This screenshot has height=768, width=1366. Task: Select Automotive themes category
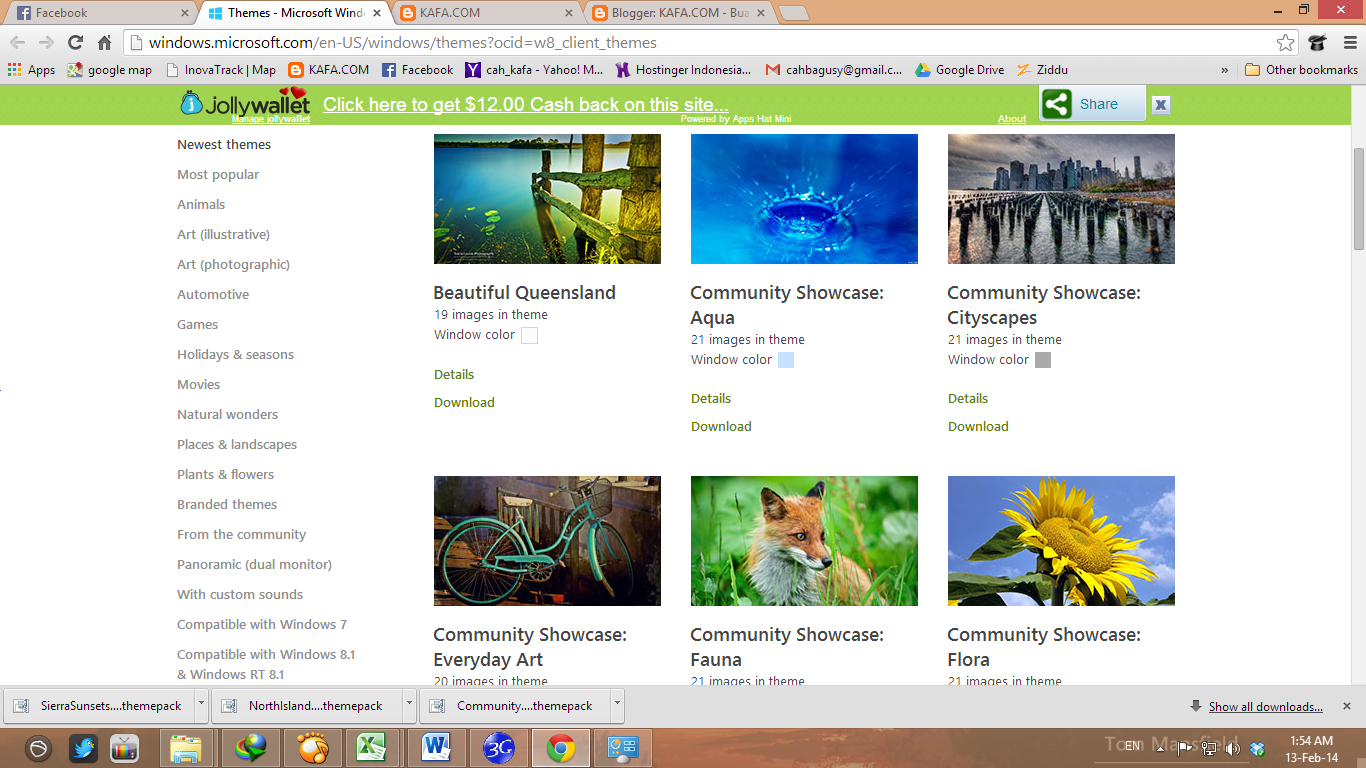(x=213, y=294)
